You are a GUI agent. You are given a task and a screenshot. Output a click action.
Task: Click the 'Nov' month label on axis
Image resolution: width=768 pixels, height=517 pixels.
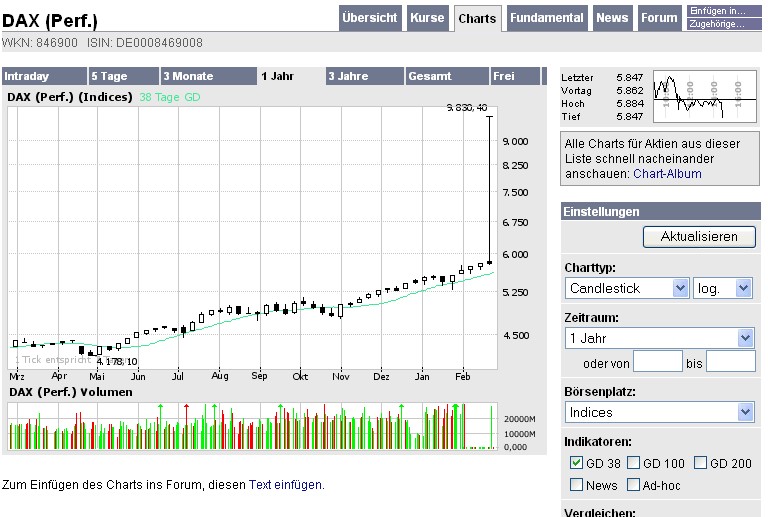tap(341, 376)
